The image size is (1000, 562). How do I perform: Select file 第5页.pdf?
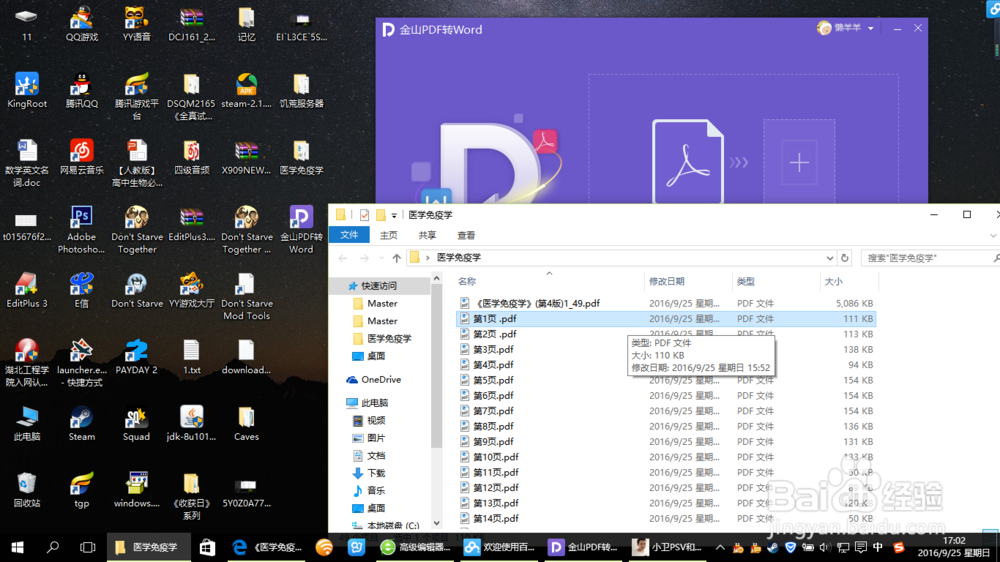[x=666, y=380]
